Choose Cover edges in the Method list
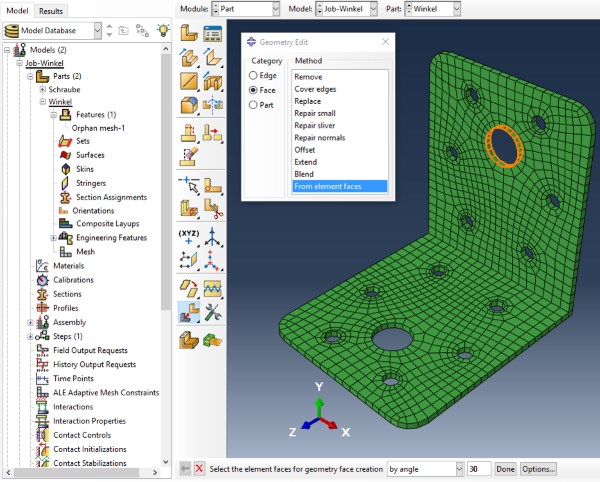Image resolution: width=600 pixels, height=482 pixels. click(x=339, y=89)
